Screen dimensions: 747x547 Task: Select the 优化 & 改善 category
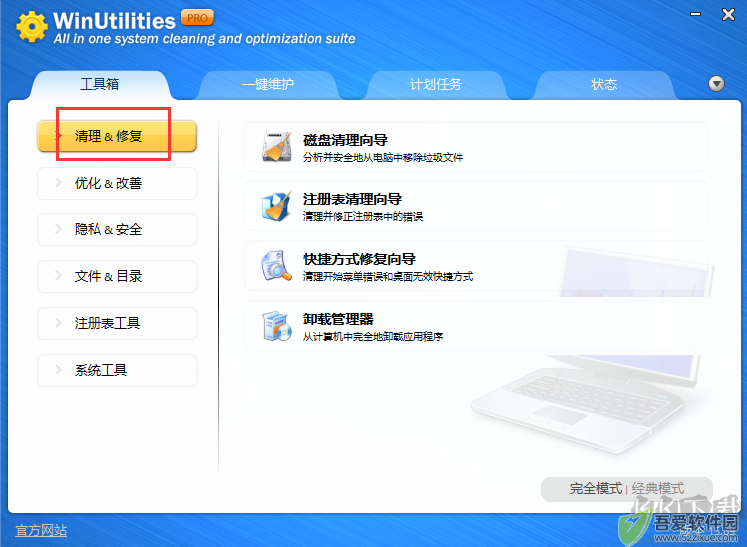[117, 183]
